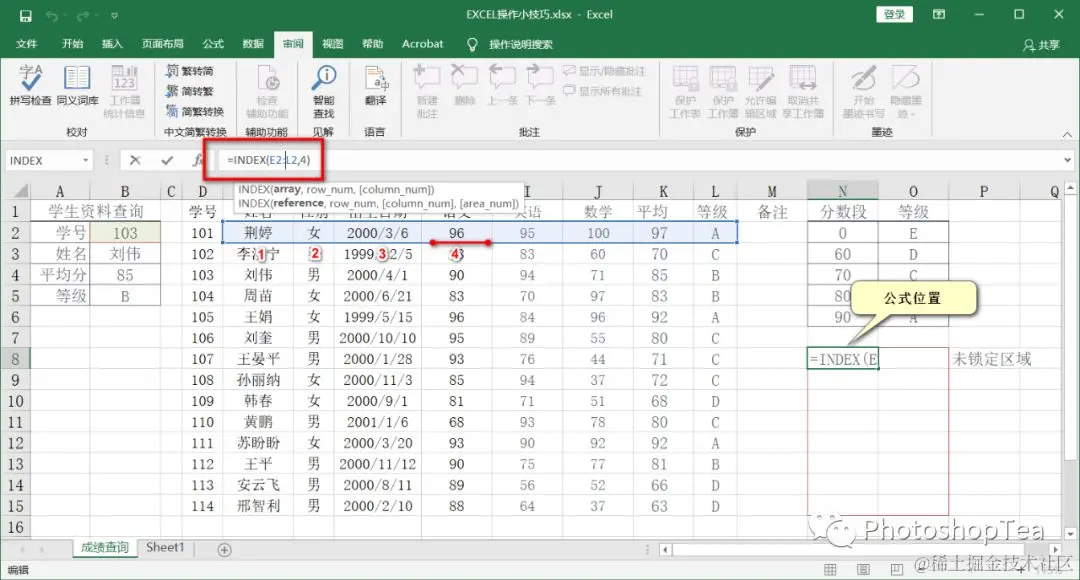The height and width of the screenshot is (580, 1080).
Task: Add a new sheet with plus icon
Action: pos(224,550)
